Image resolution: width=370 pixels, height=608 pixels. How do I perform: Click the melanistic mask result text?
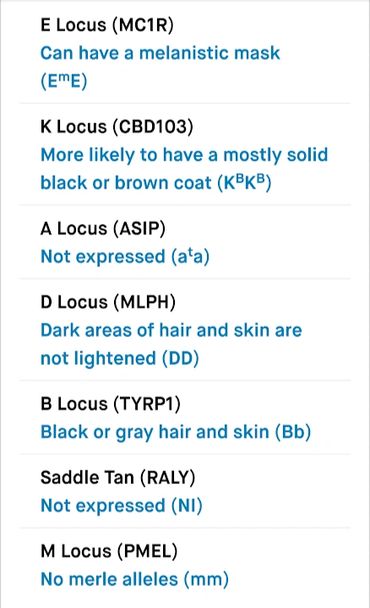pyautogui.click(x=160, y=67)
